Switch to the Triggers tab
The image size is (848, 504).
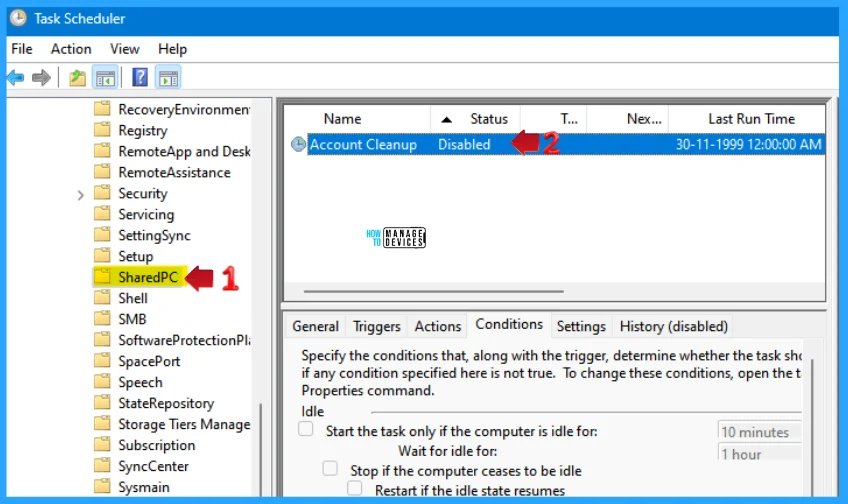pyautogui.click(x=376, y=327)
